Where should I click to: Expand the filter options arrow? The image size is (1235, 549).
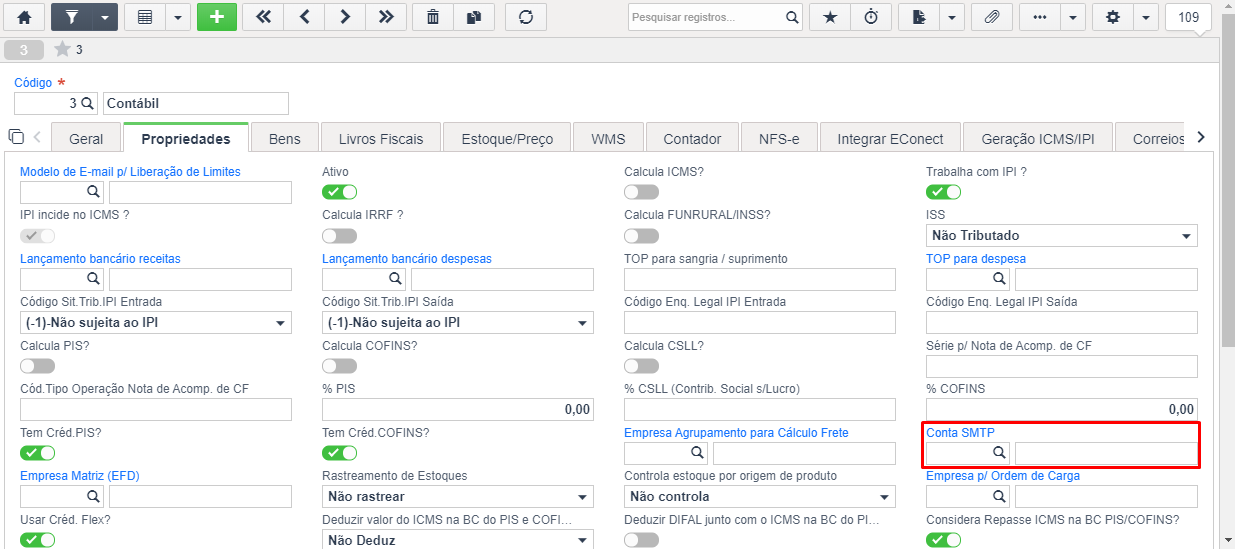tap(105, 17)
